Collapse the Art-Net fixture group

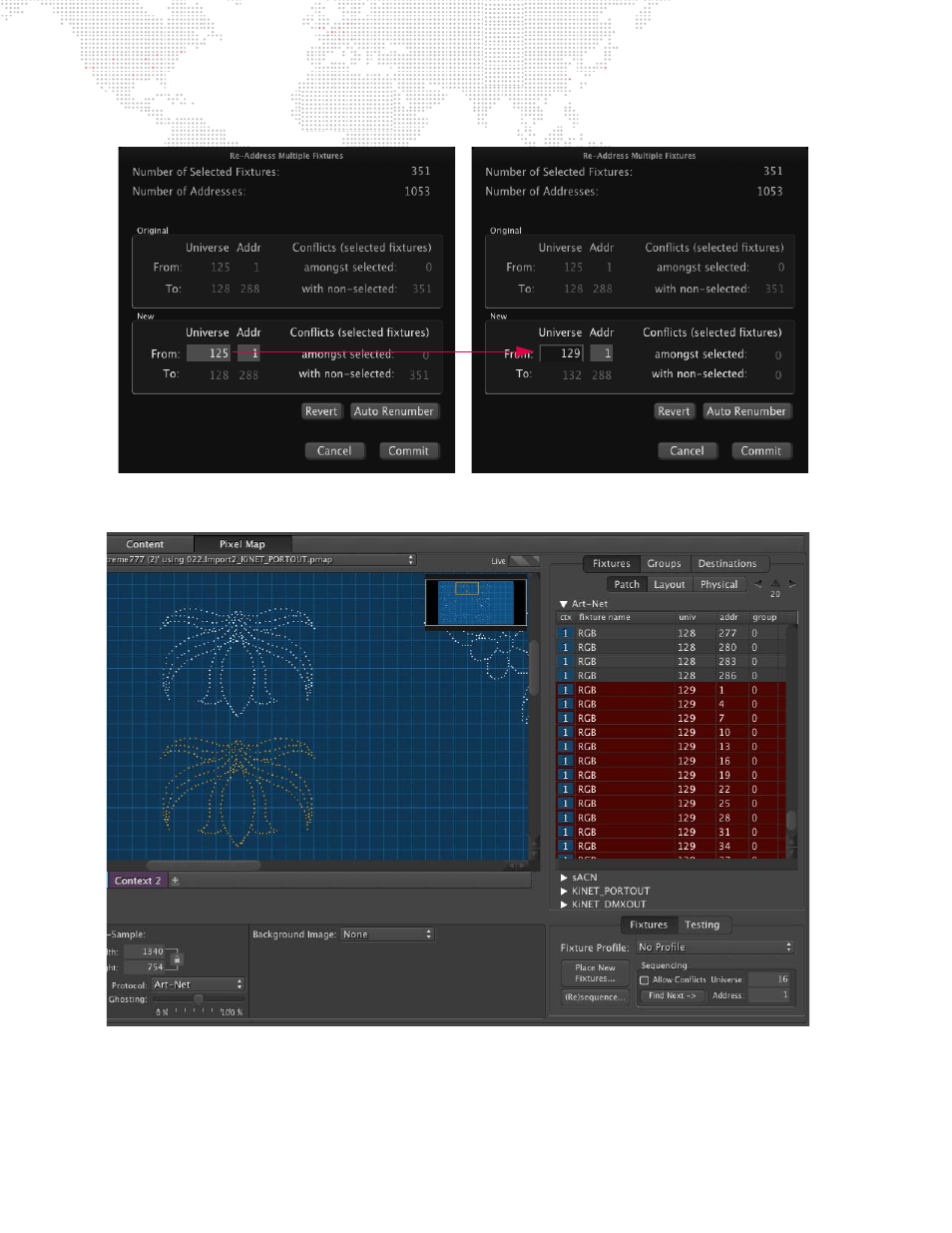click(x=564, y=604)
